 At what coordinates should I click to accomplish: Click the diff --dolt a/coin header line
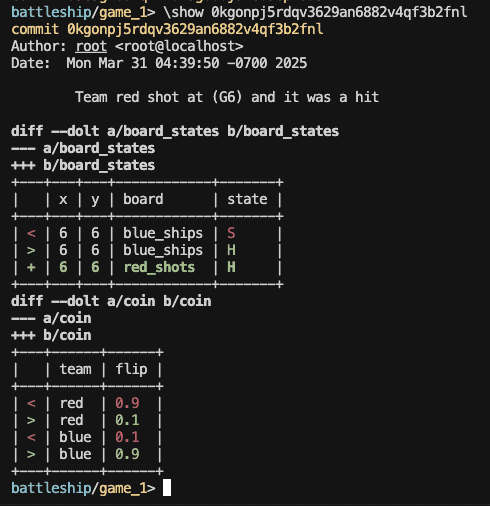tap(111, 301)
